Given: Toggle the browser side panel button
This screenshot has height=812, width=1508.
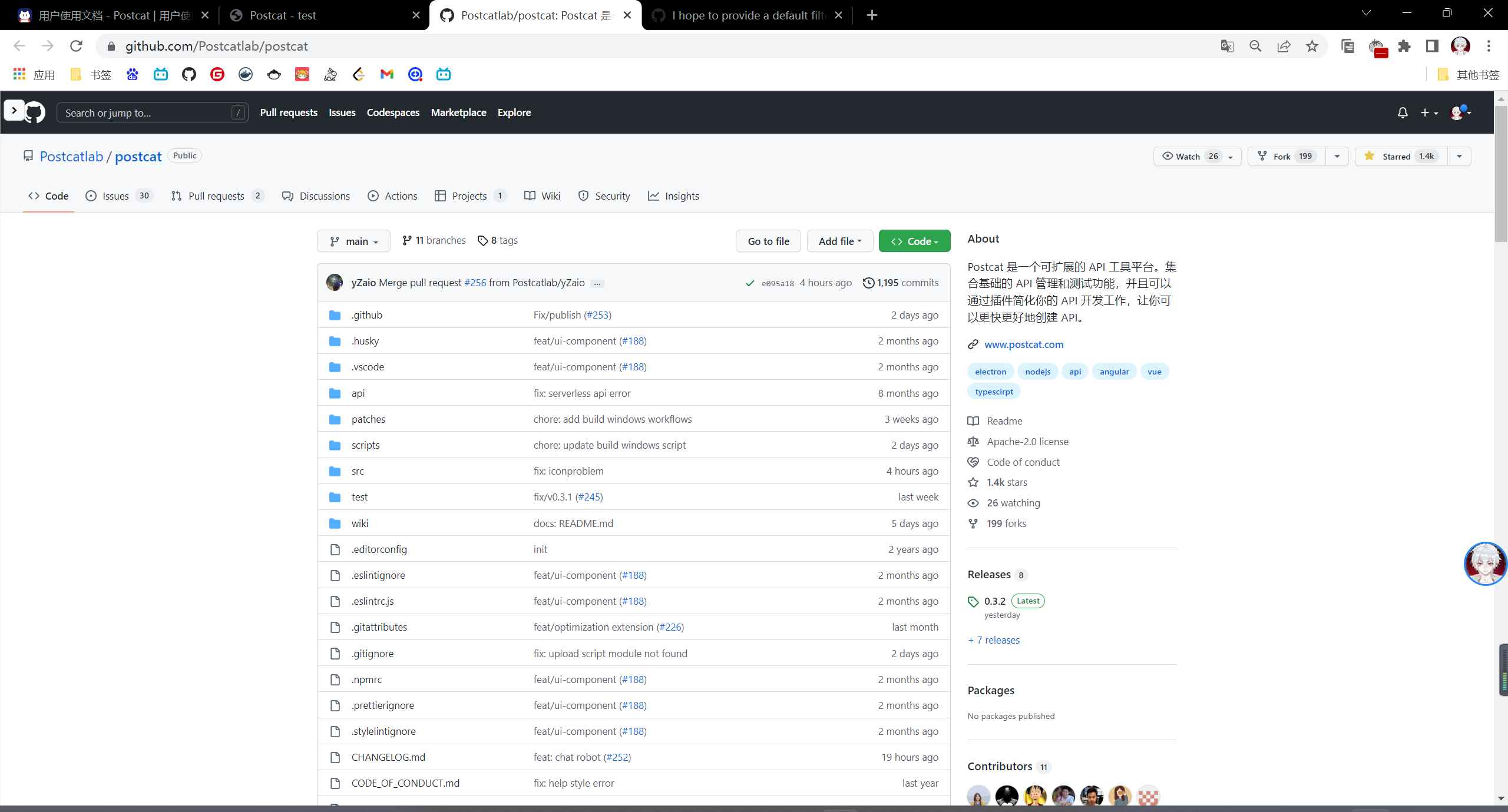Looking at the screenshot, I should (x=1432, y=46).
